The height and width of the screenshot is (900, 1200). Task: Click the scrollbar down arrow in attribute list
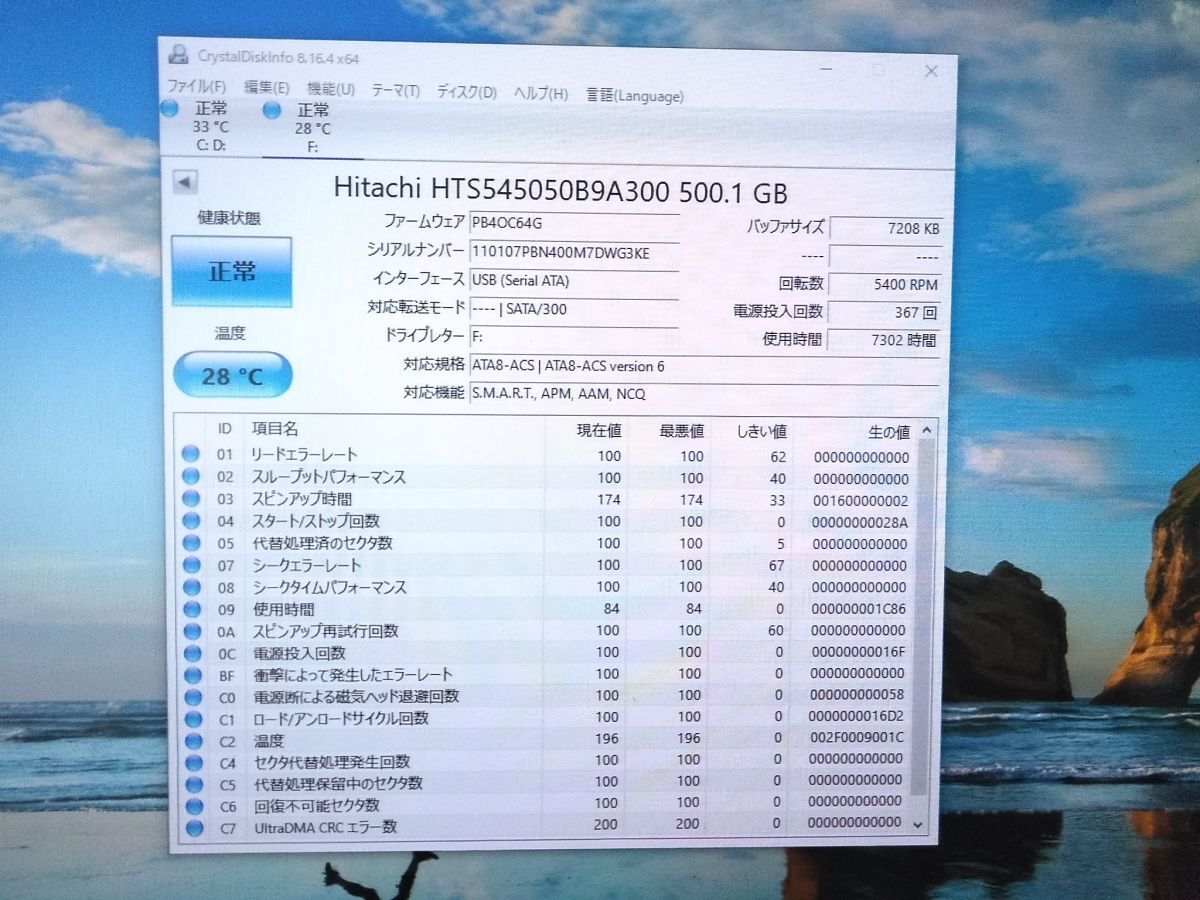[x=917, y=824]
